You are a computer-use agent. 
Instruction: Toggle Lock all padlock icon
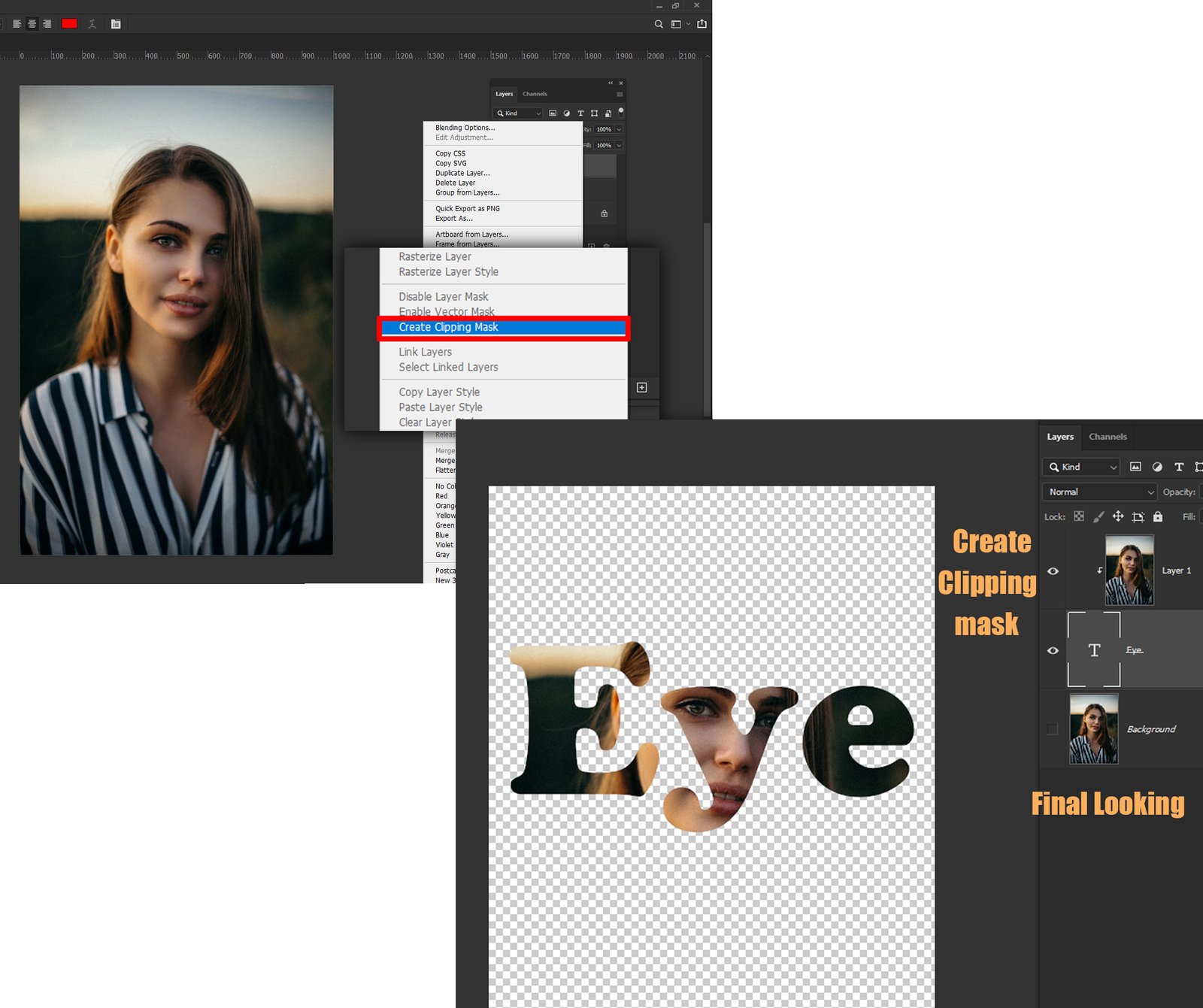(x=1158, y=516)
